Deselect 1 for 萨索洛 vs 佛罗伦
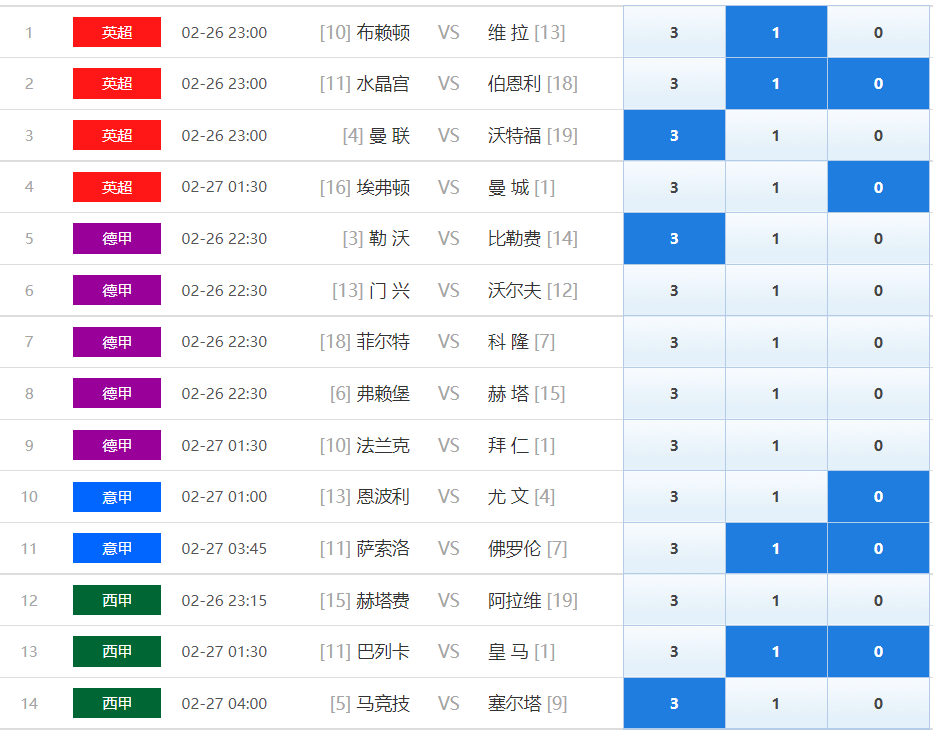Viewport: 933px width, 730px height. [x=776, y=549]
